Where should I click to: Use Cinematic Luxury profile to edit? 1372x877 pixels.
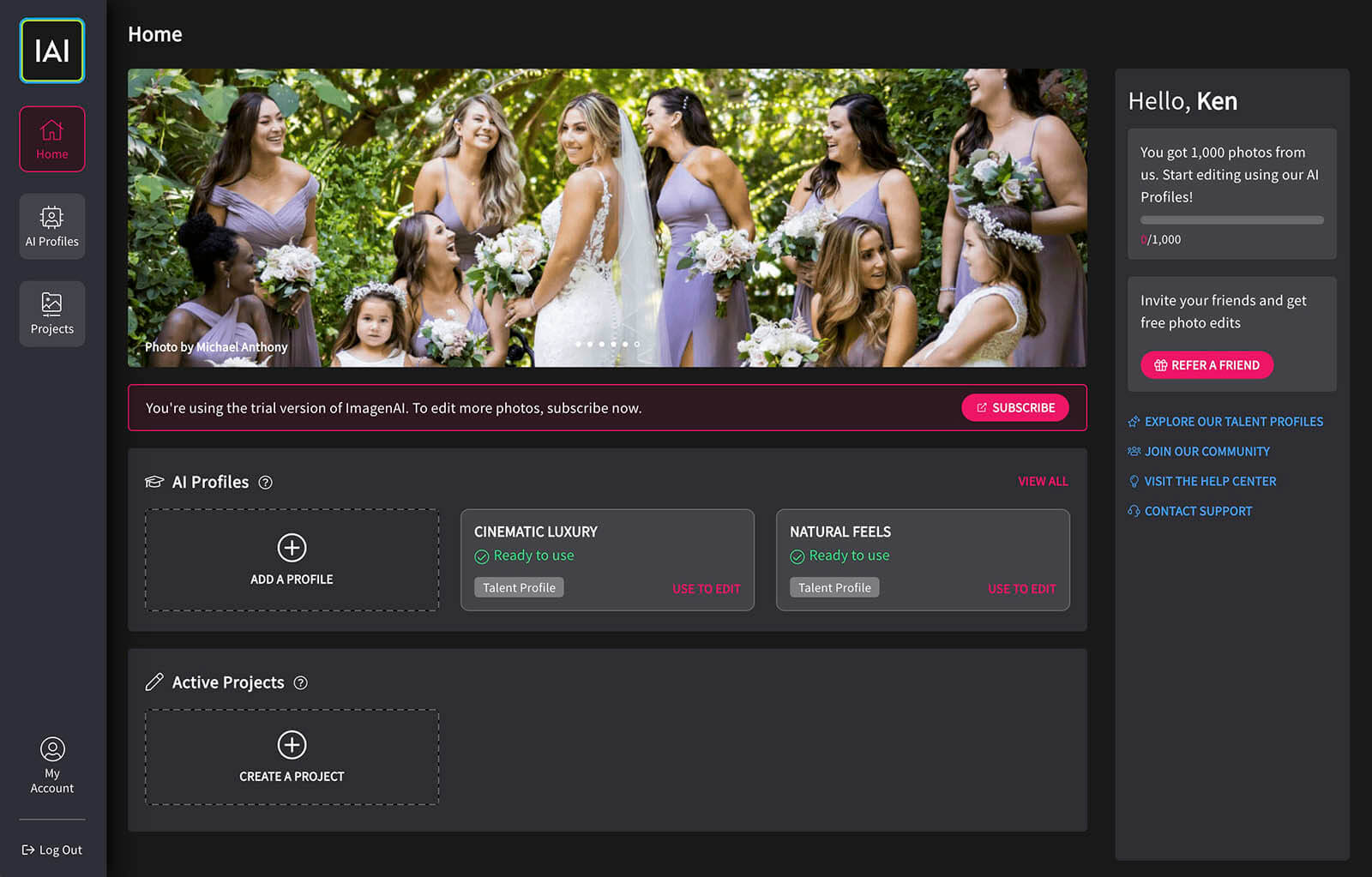pos(706,589)
